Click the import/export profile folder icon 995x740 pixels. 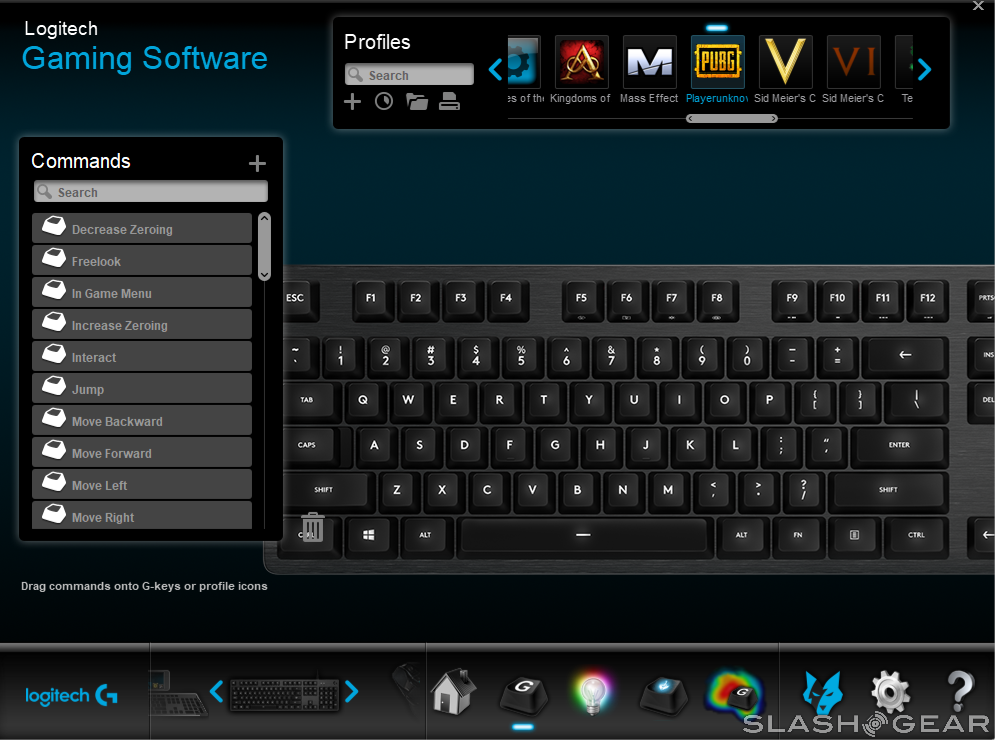point(416,102)
